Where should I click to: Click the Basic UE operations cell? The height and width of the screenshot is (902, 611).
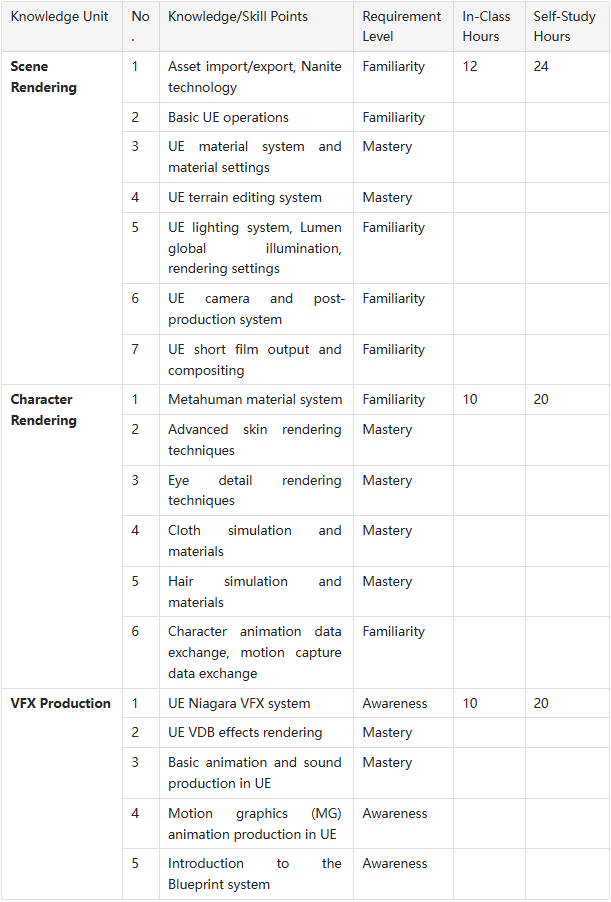click(x=256, y=117)
